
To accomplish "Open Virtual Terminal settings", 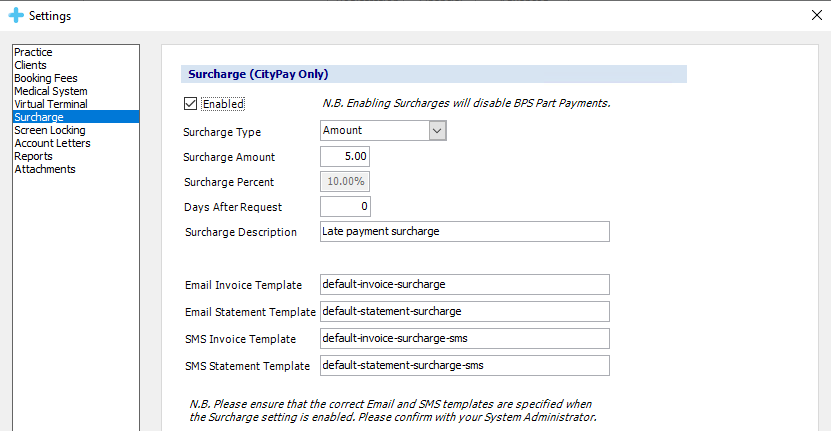I will pos(50,104).
